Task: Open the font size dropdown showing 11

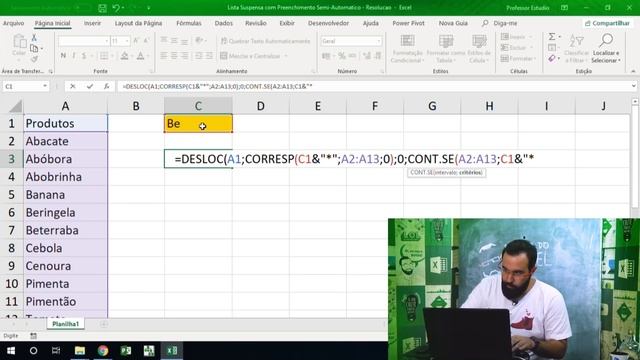Action: (x=127, y=41)
